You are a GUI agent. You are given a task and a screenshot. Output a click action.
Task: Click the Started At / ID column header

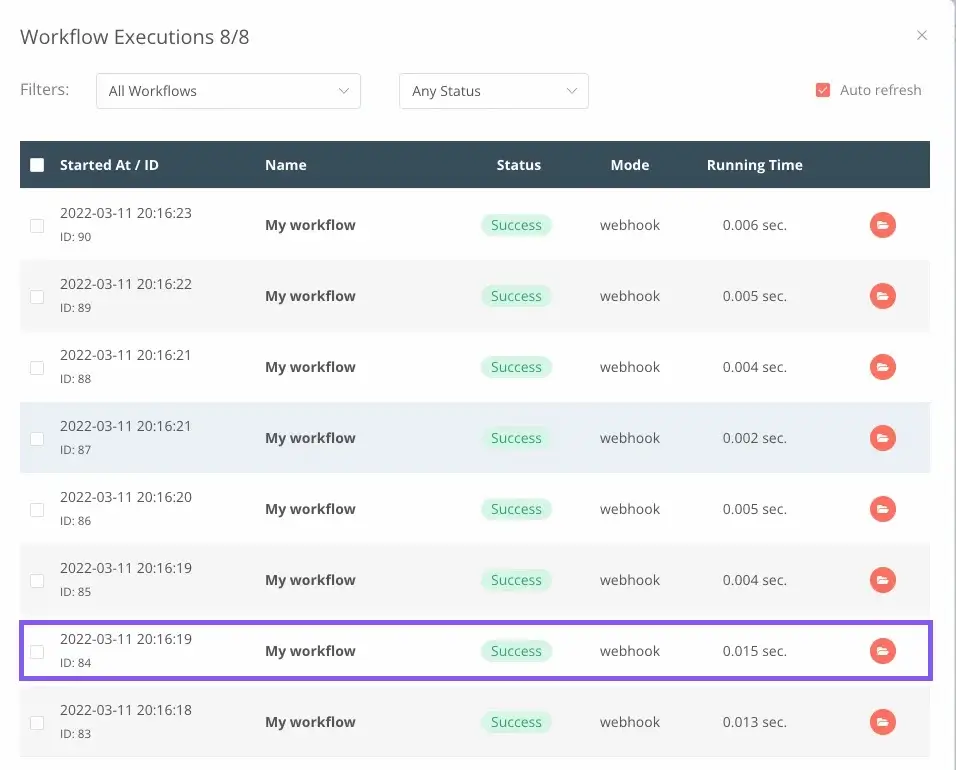coord(109,165)
